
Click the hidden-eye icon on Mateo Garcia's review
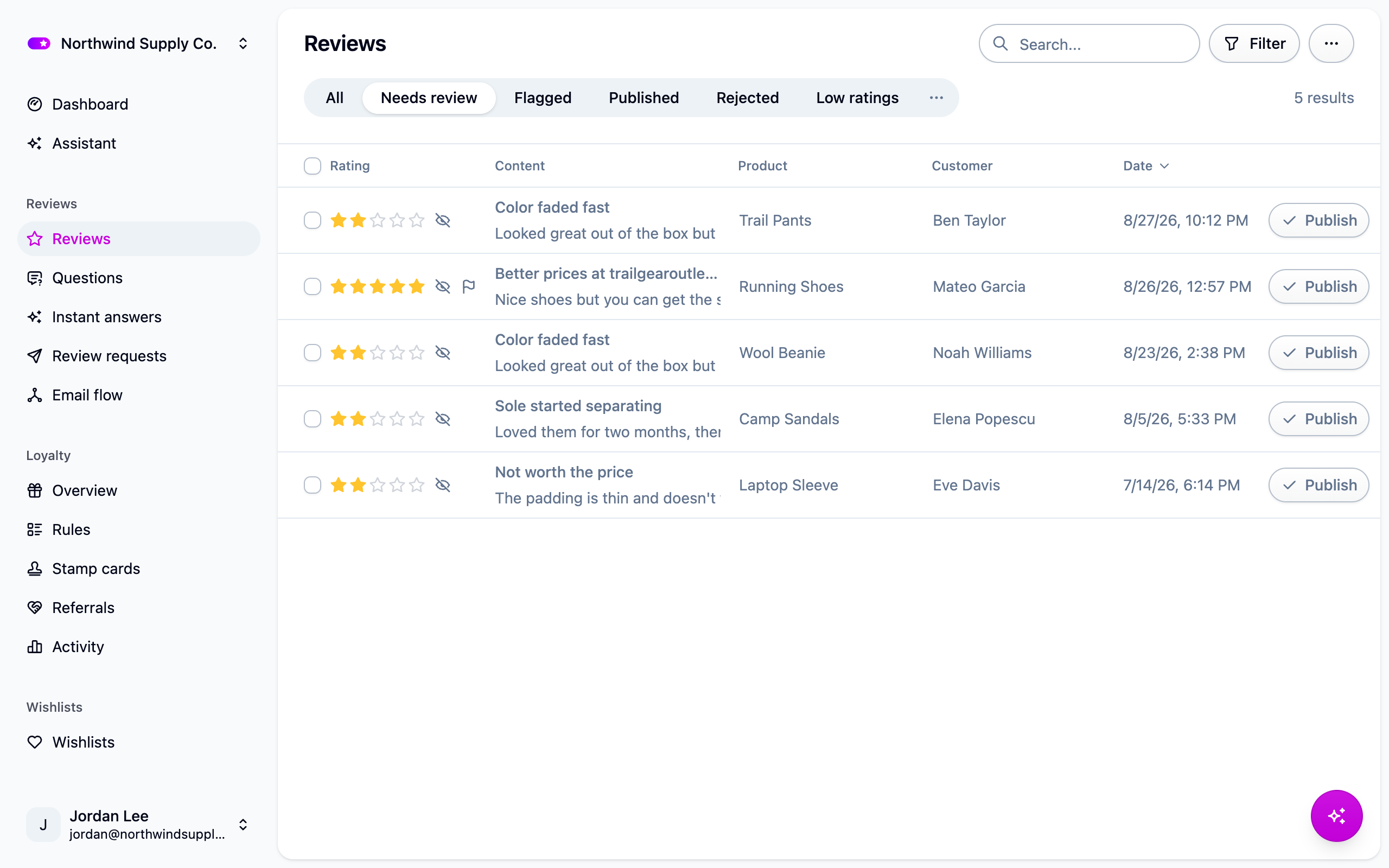click(443, 286)
